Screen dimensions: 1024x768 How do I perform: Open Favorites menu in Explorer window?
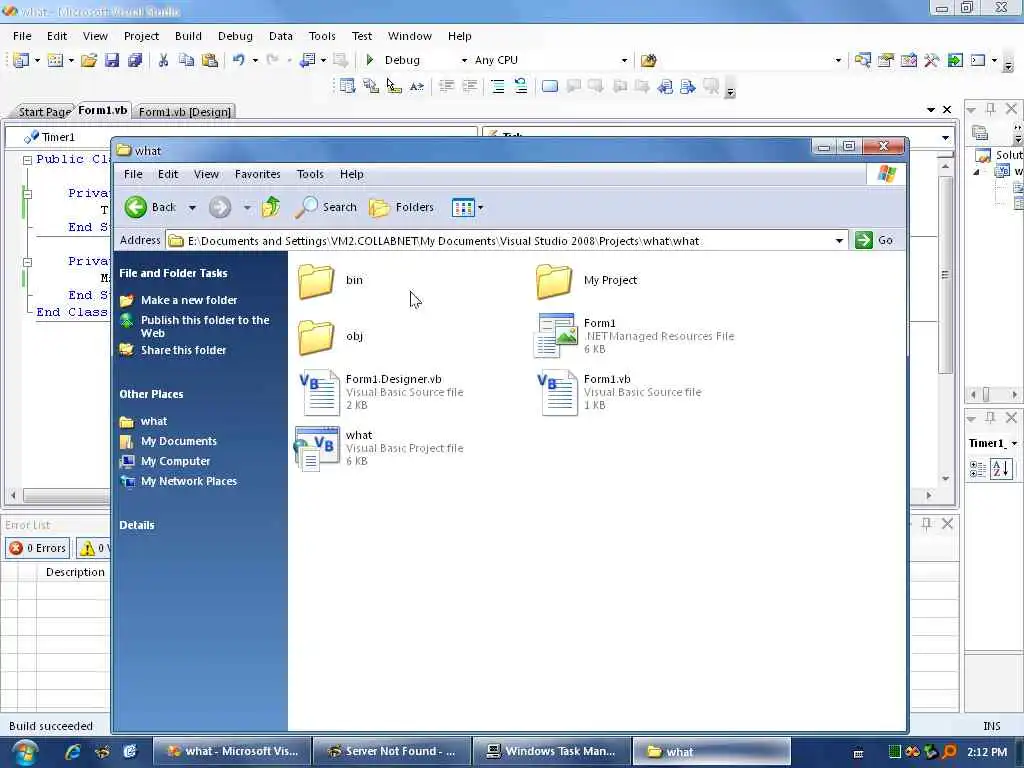click(x=257, y=174)
